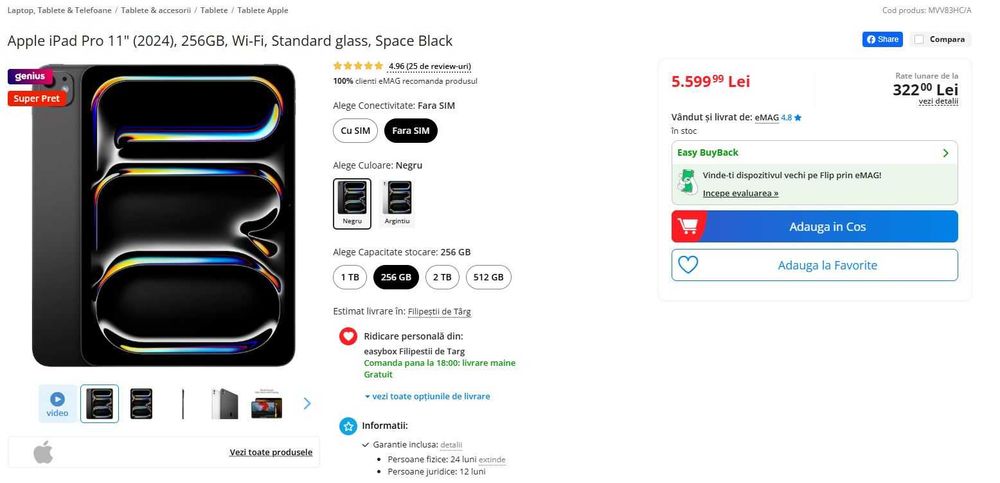Select the Argintiu color swatch

pos(397,203)
